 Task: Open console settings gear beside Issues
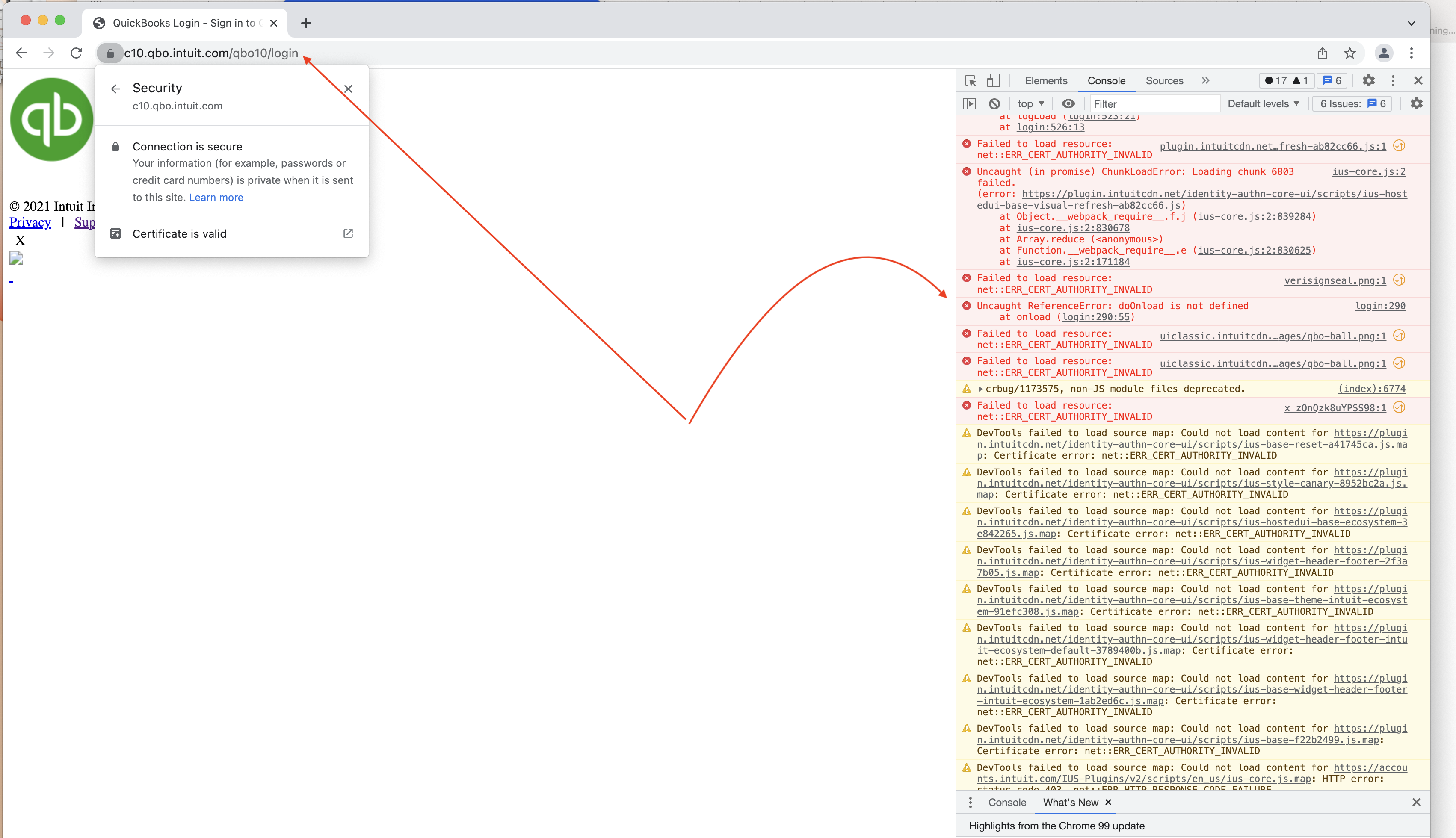(1416, 103)
